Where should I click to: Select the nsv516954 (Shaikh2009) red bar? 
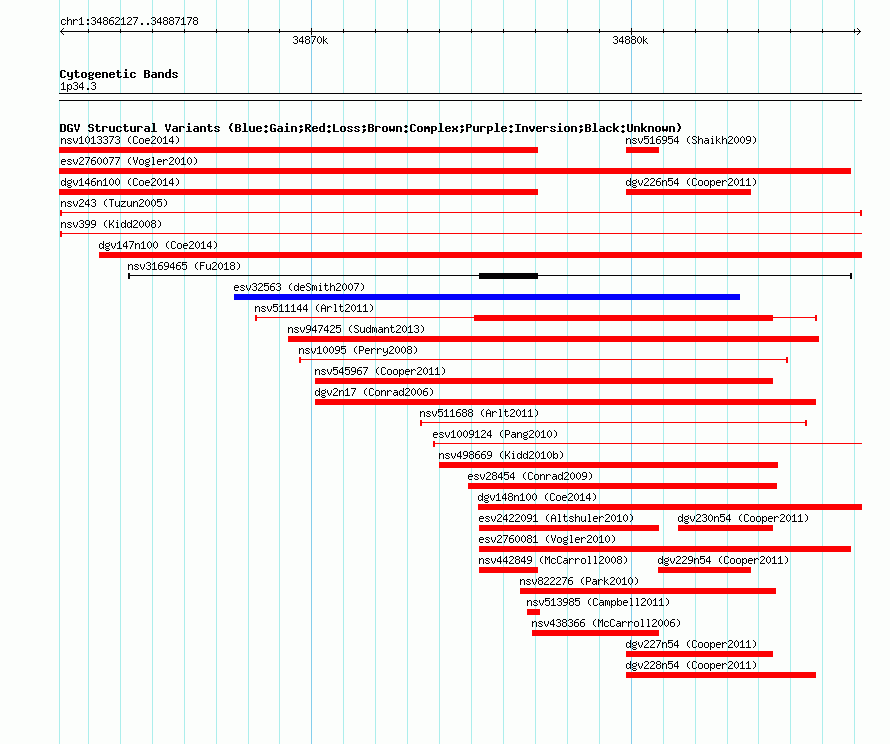(x=642, y=150)
